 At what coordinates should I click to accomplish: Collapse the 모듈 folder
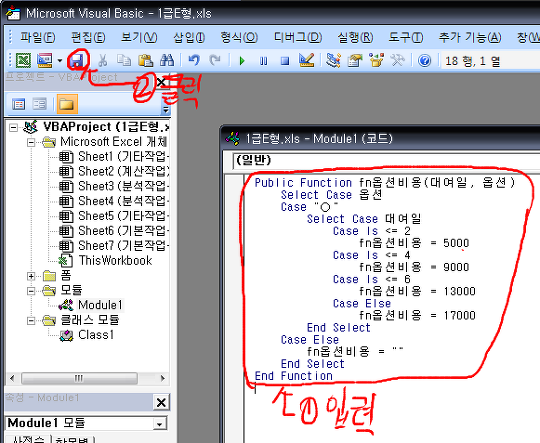click(x=31, y=291)
